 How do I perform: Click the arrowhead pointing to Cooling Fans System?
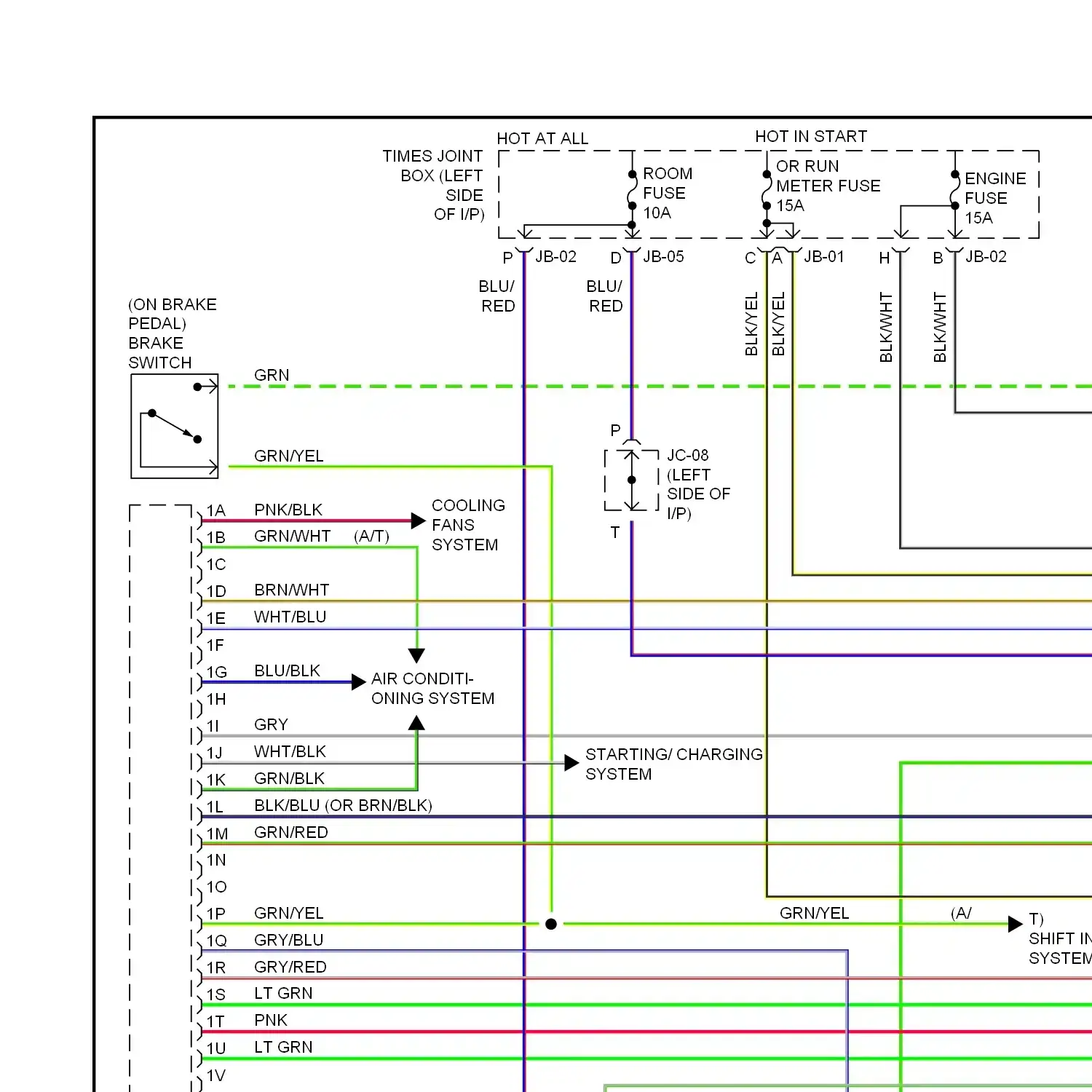418,521
